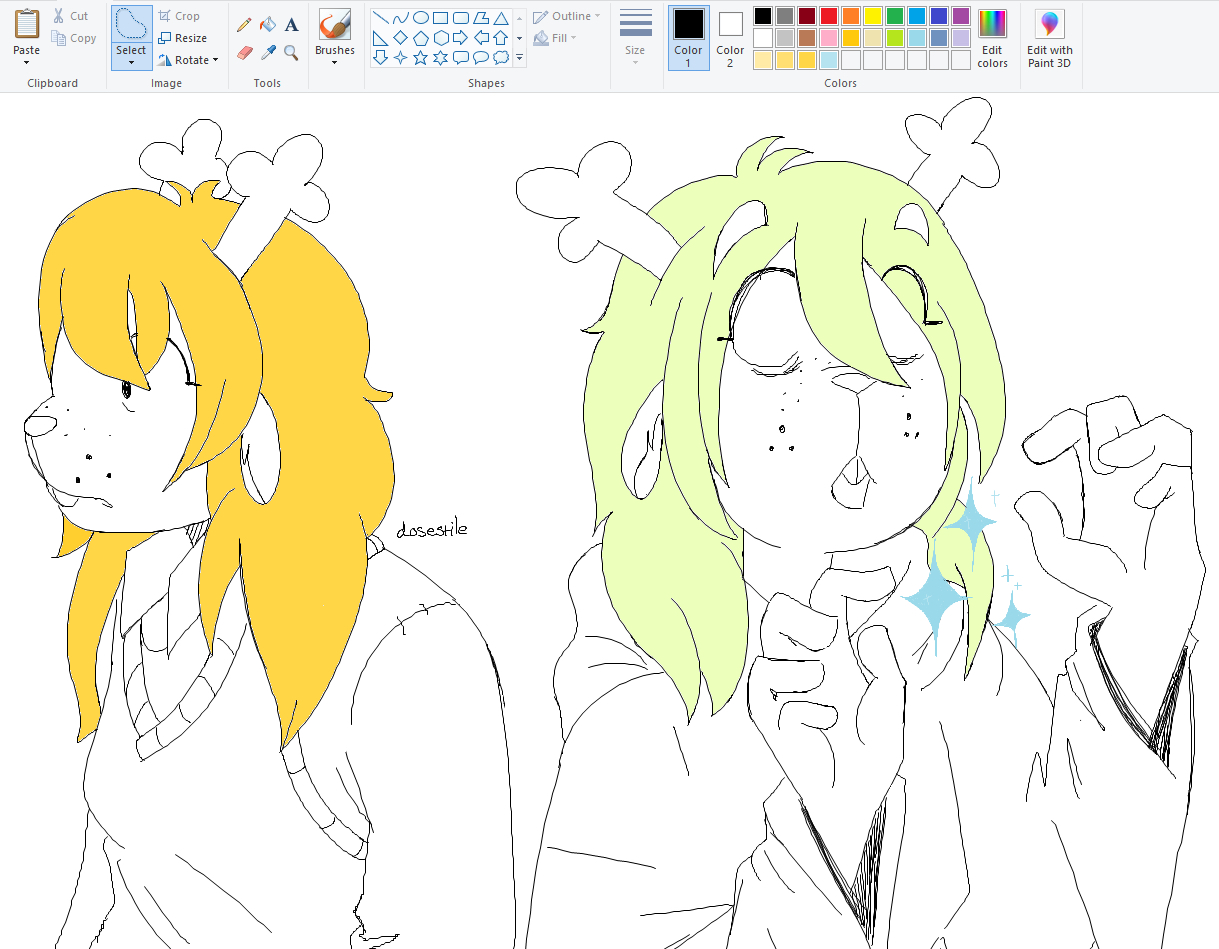Activate the Text tool
This screenshot has height=949, width=1219.
pos(291,24)
